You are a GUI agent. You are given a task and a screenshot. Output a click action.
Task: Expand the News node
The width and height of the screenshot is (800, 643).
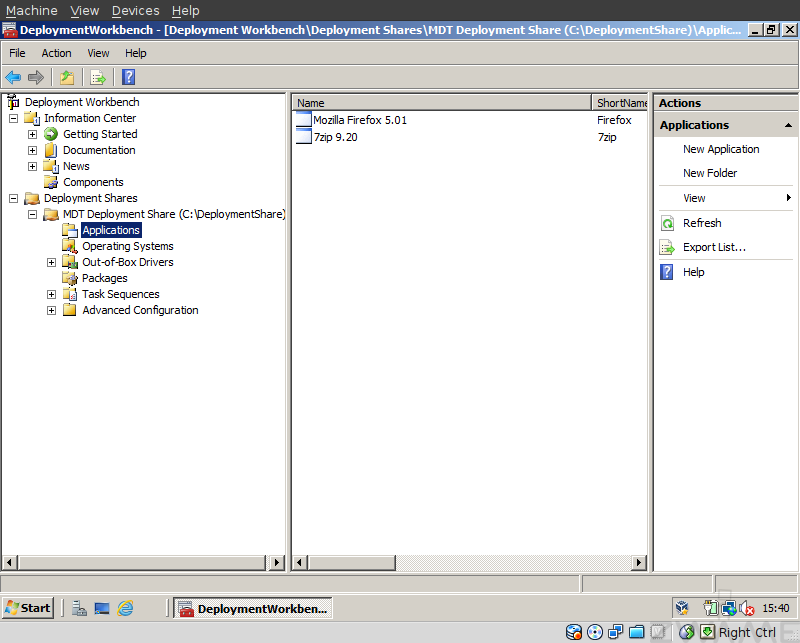32,166
